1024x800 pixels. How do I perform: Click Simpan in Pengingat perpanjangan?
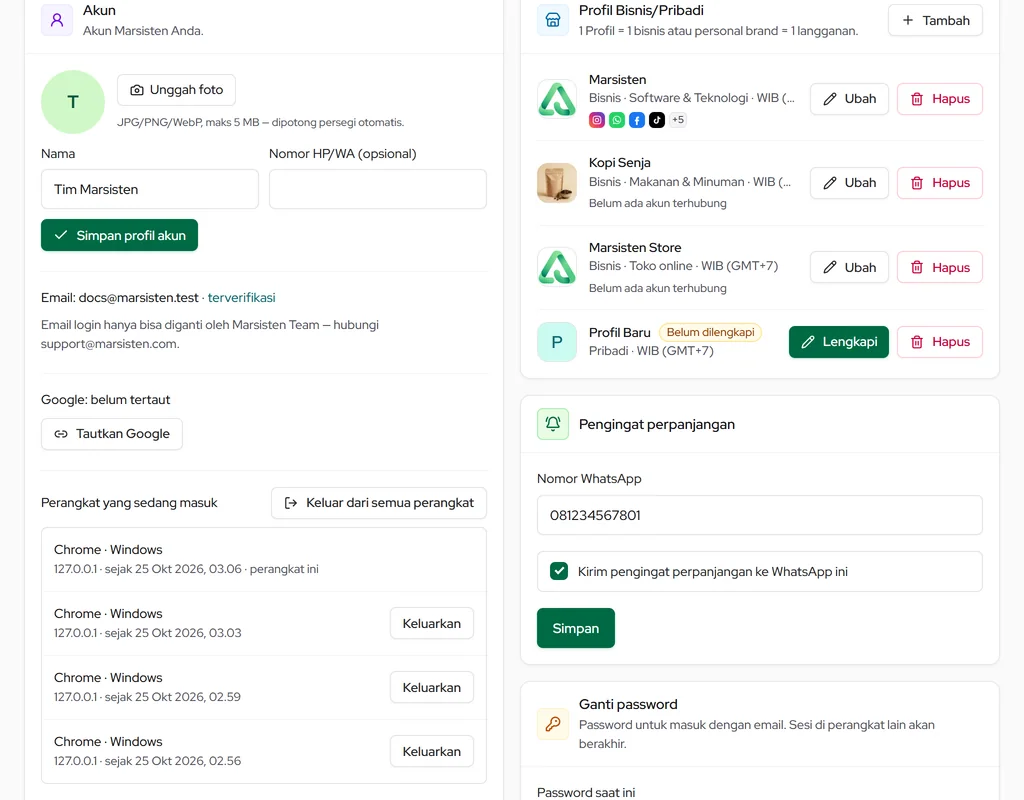(x=575, y=628)
